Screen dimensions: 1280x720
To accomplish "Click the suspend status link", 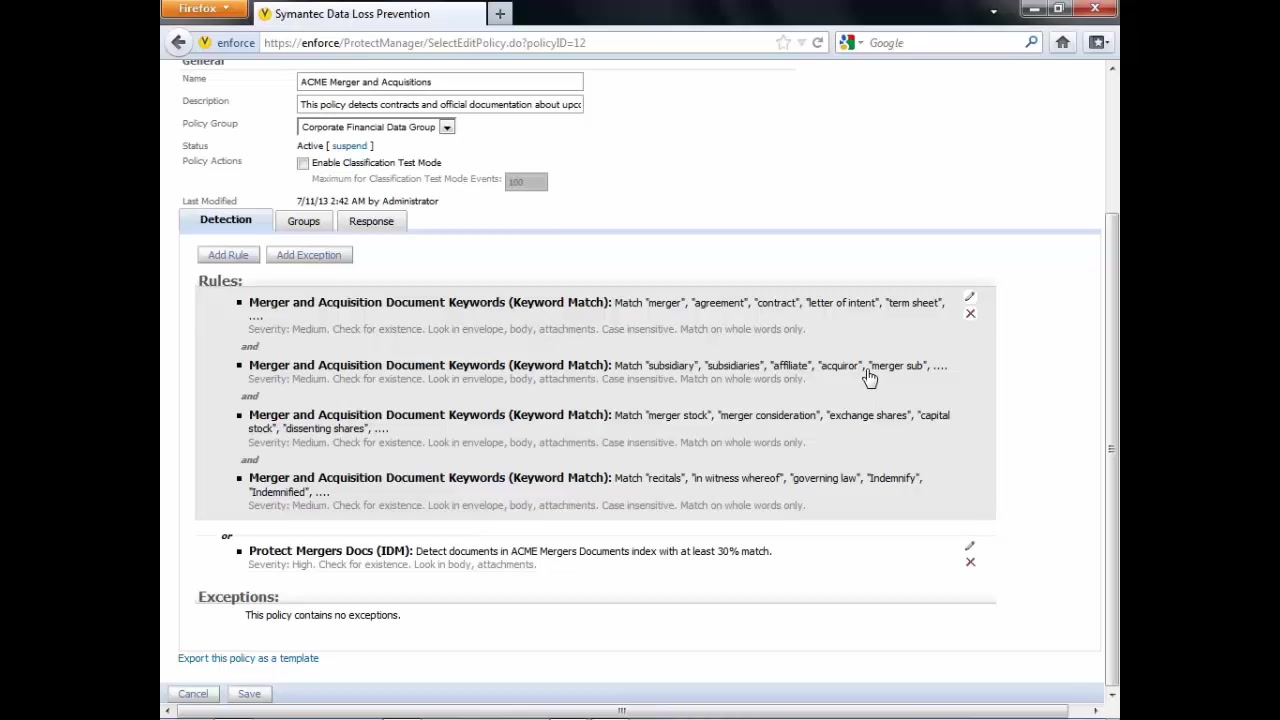I will pyautogui.click(x=349, y=146).
